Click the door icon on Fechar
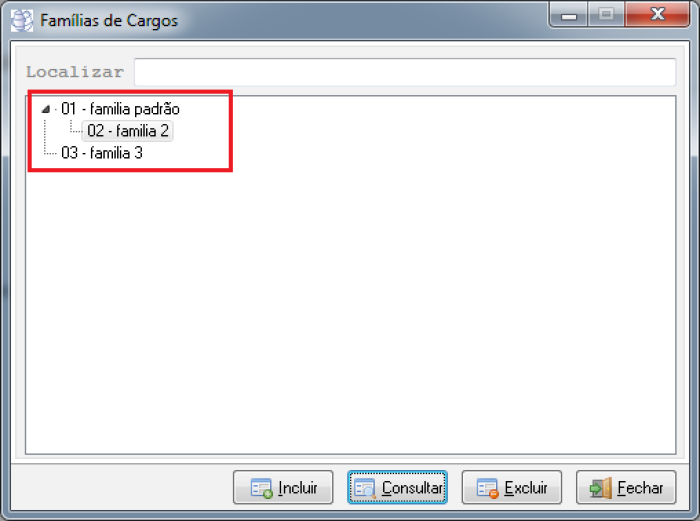Viewport: 700px width, 521px height. [x=601, y=488]
